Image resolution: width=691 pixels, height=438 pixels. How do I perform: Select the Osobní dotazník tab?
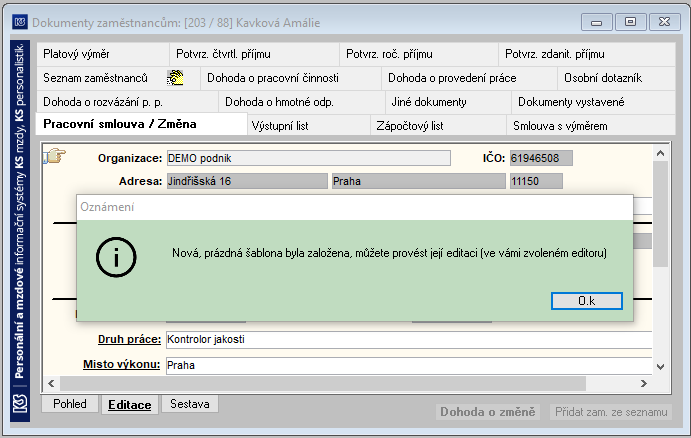[617, 78]
